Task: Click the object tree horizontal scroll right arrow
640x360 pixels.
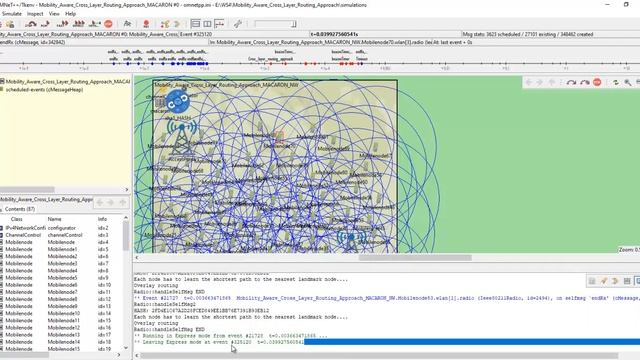Action: 127,190
